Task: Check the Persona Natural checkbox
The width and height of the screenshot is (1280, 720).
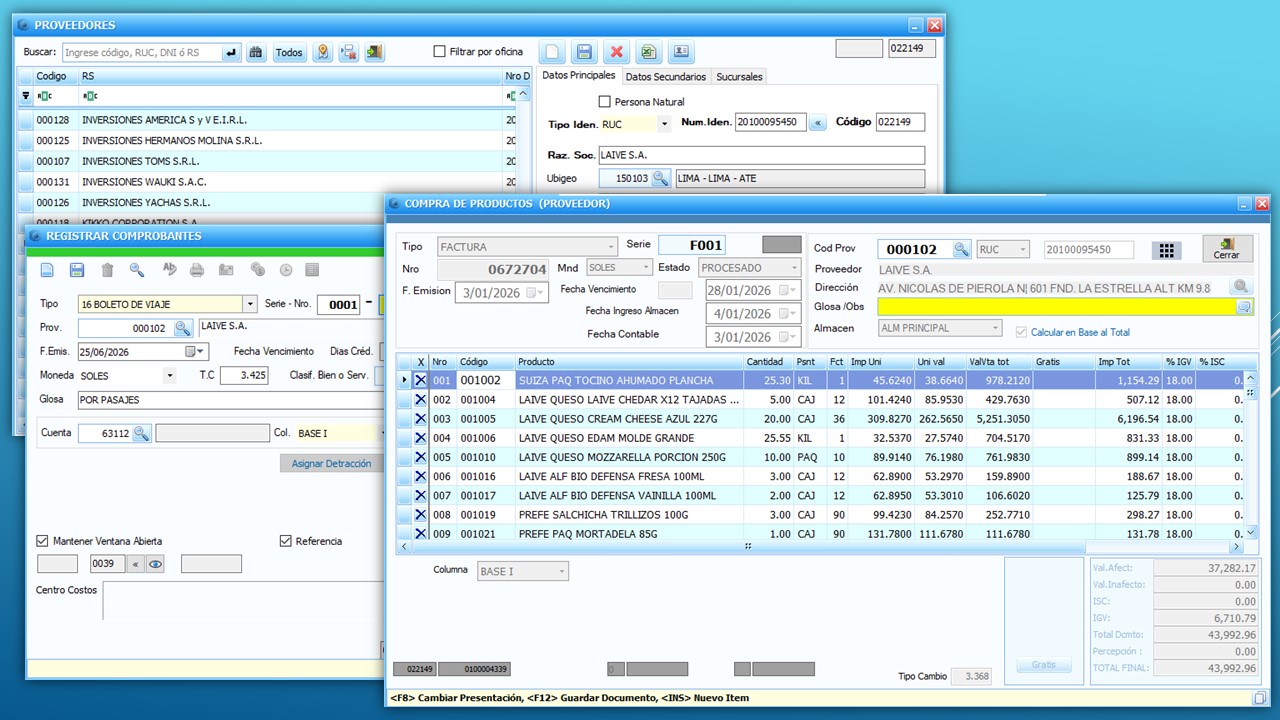Action: click(604, 102)
